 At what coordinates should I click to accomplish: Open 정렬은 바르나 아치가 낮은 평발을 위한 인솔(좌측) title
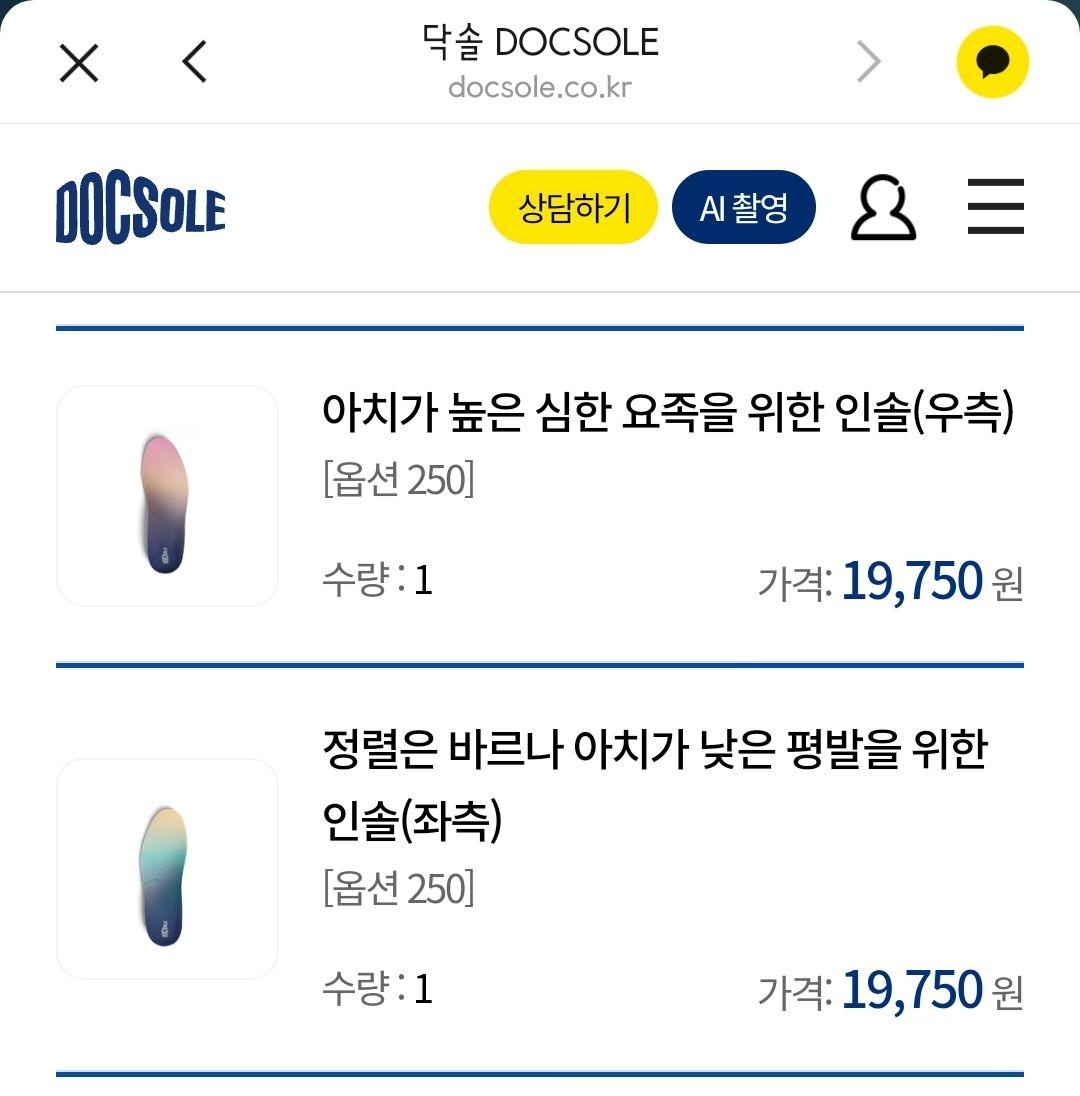pos(655,784)
